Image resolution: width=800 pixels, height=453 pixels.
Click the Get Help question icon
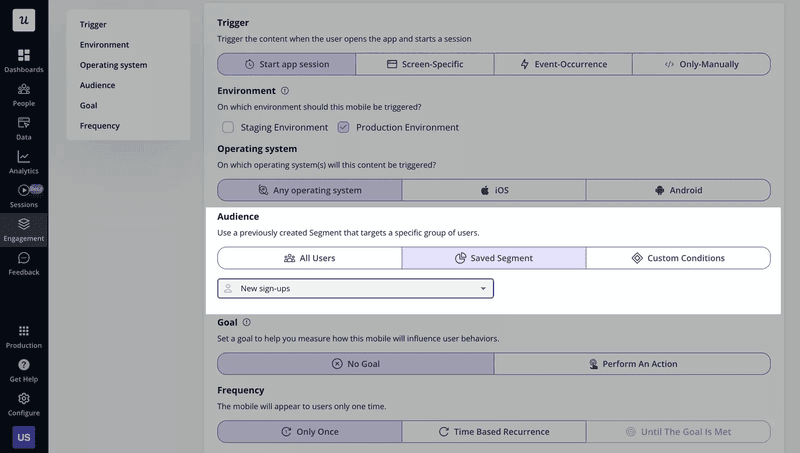pos(24,365)
